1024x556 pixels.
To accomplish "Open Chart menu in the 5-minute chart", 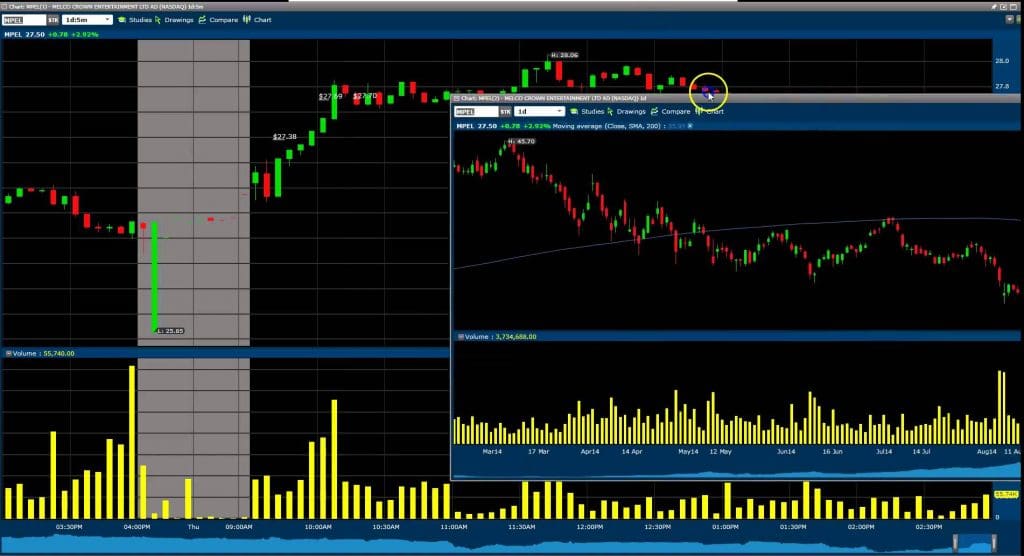I will pos(257,20).
